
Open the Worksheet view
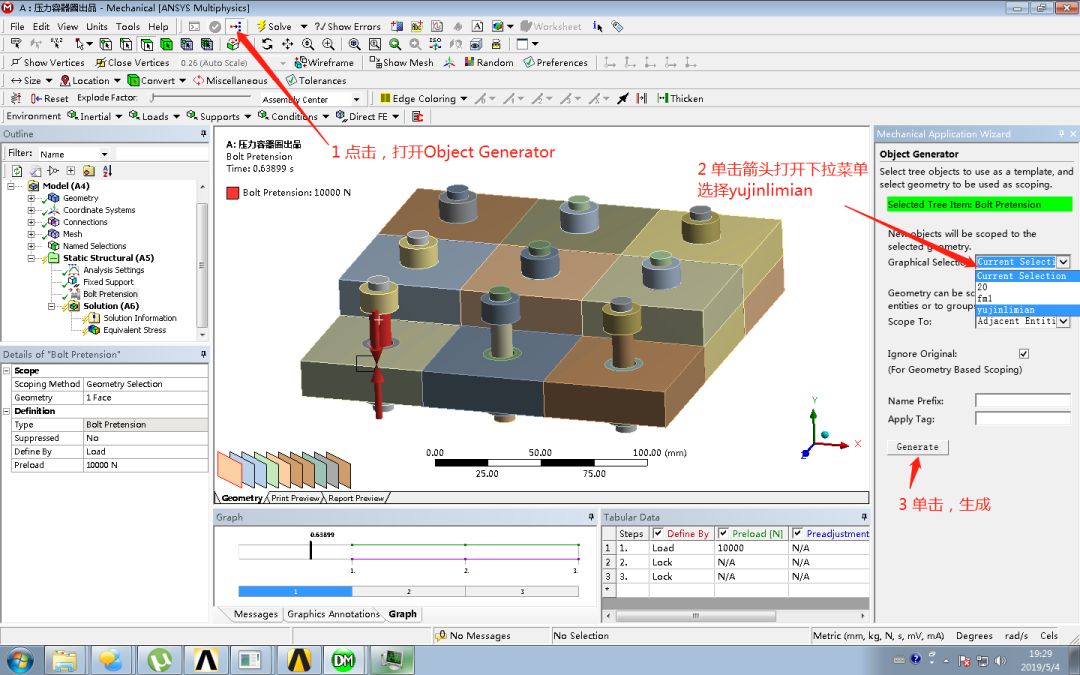550,26
